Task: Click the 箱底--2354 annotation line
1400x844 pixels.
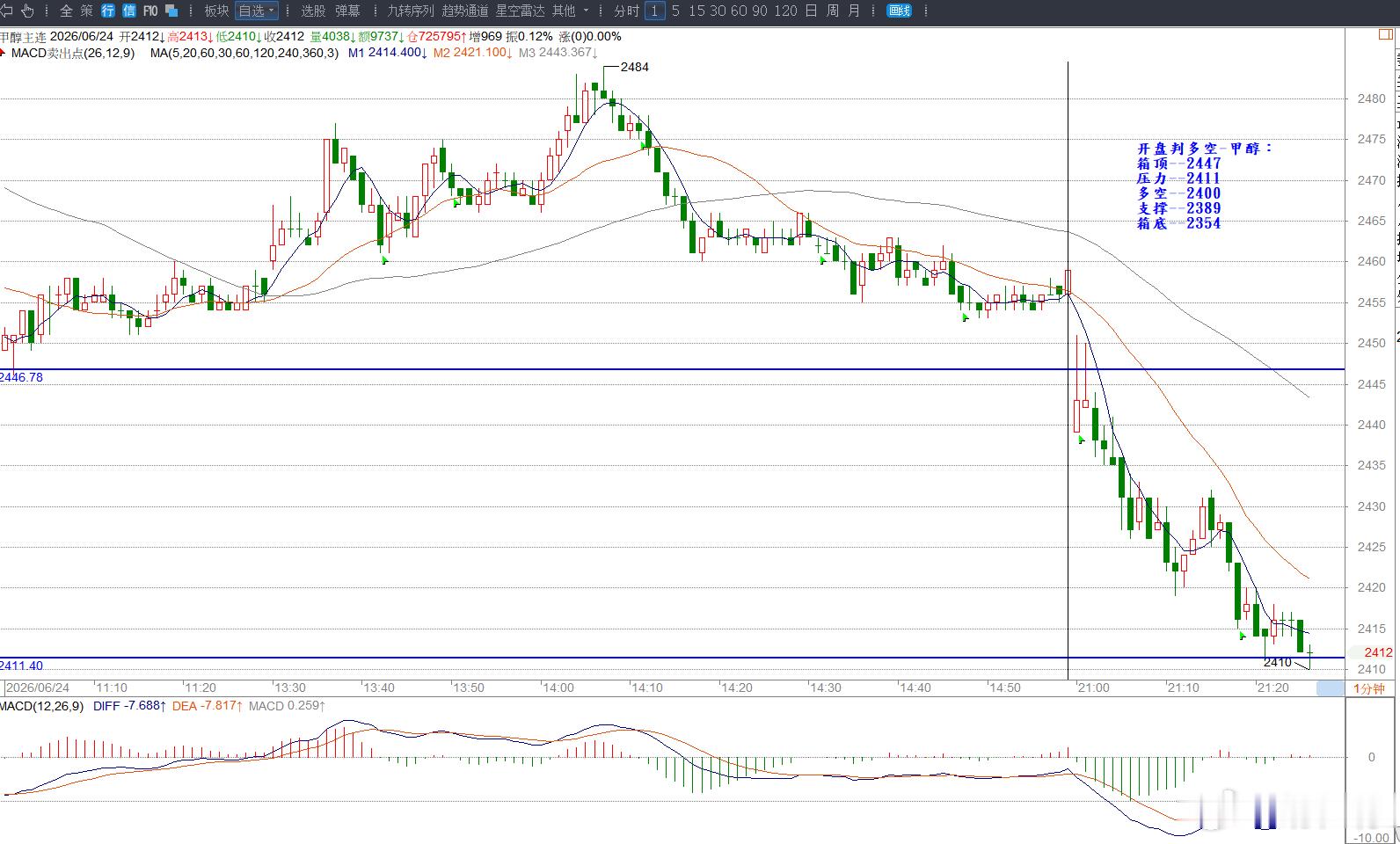Action: tap(1178, 223)
